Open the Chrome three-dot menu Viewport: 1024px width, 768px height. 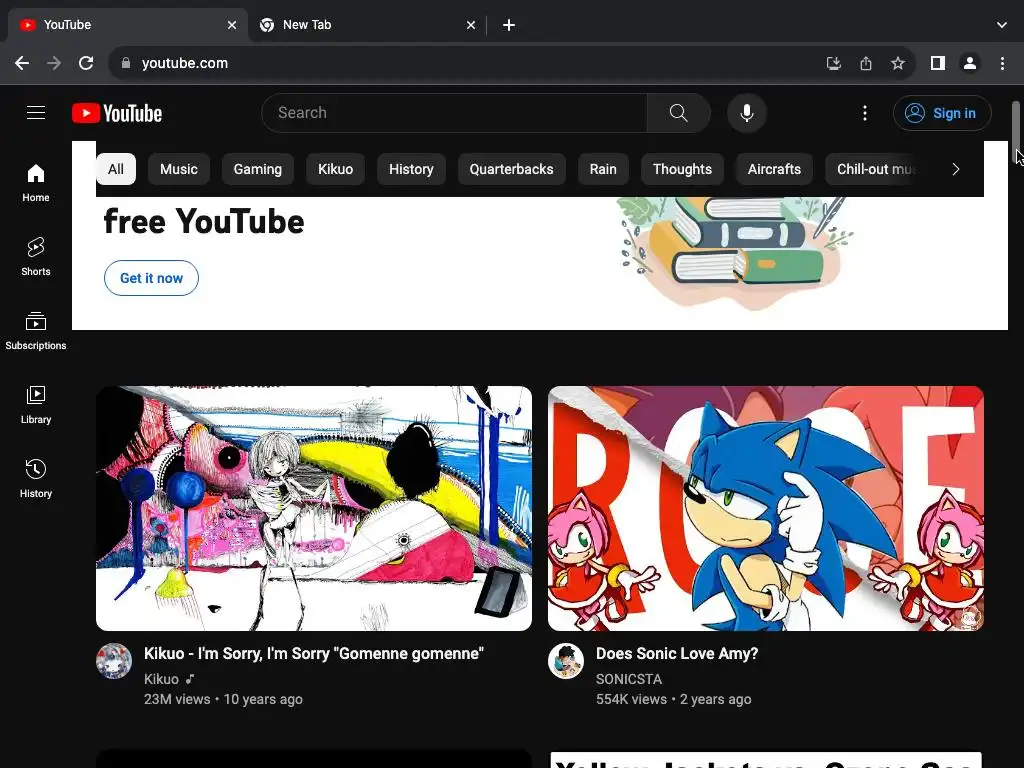tap(1002, 63)
